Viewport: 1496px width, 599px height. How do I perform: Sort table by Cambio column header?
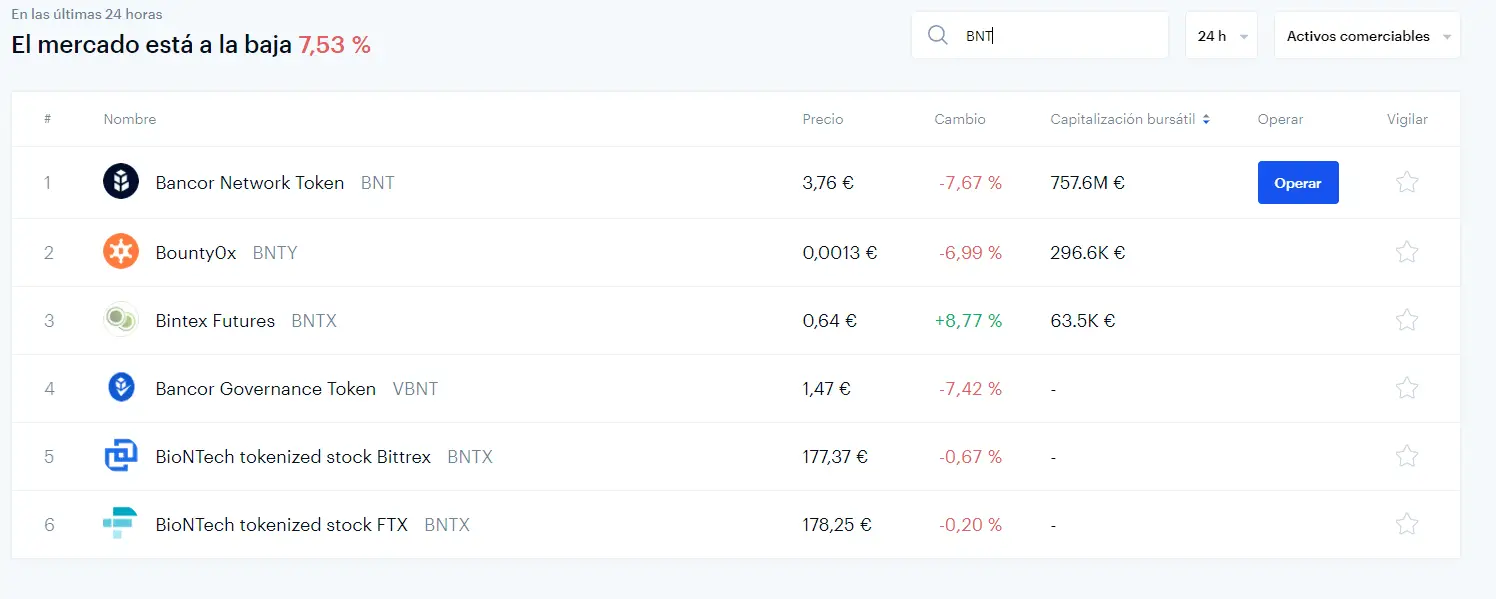(x=960, y=120)
